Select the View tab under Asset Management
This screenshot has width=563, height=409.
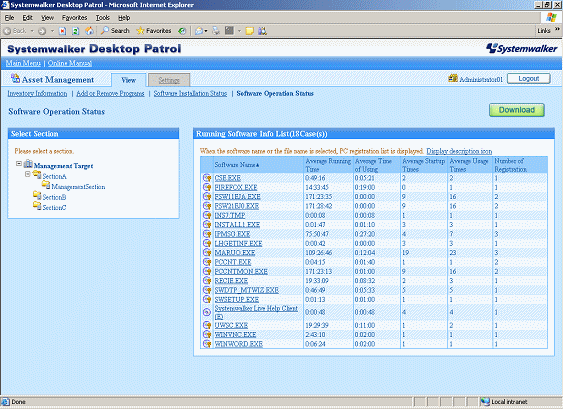coord(129,80)
